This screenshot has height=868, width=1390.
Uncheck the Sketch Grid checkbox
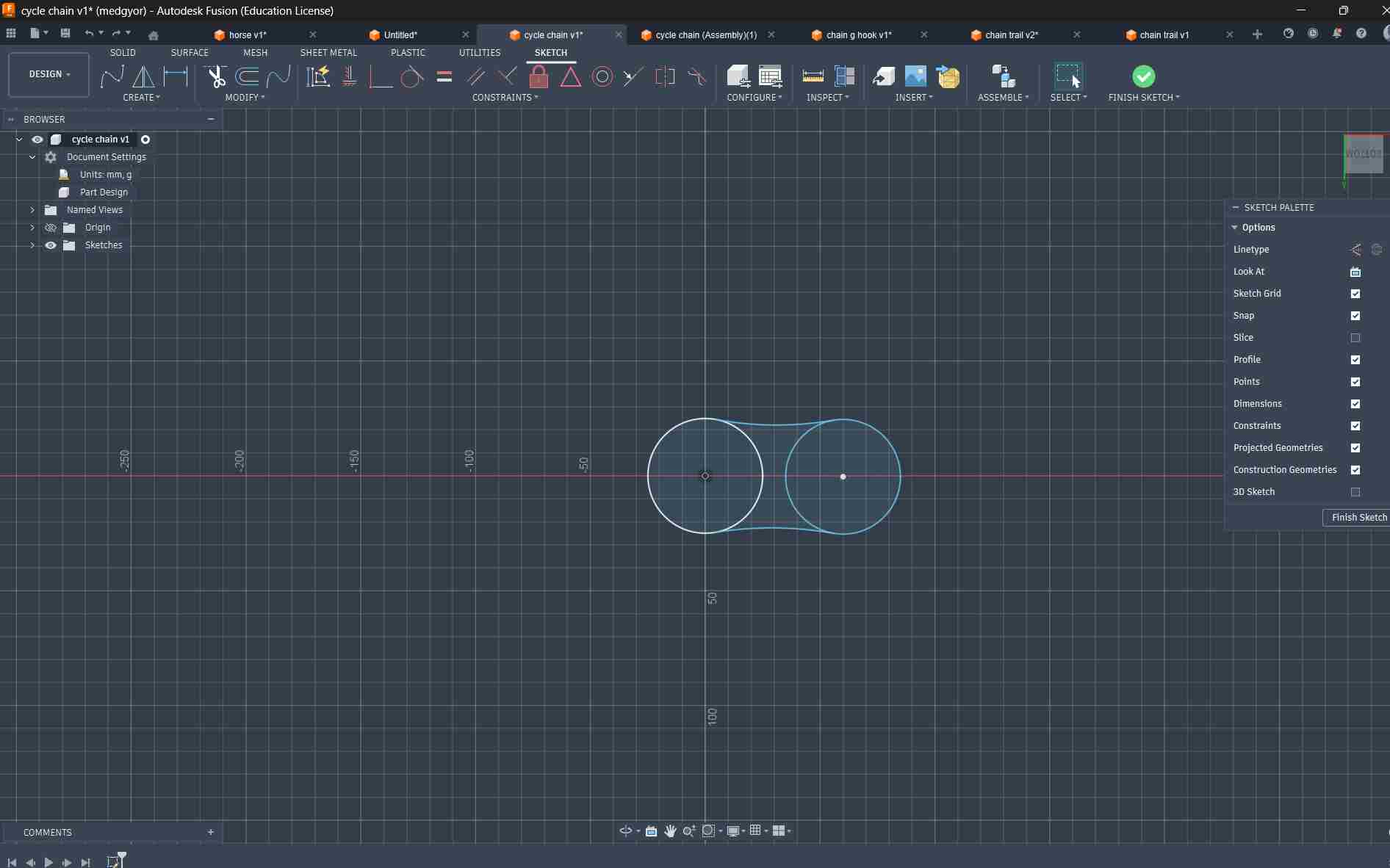pyautogui.click(x=1355, y=294)
